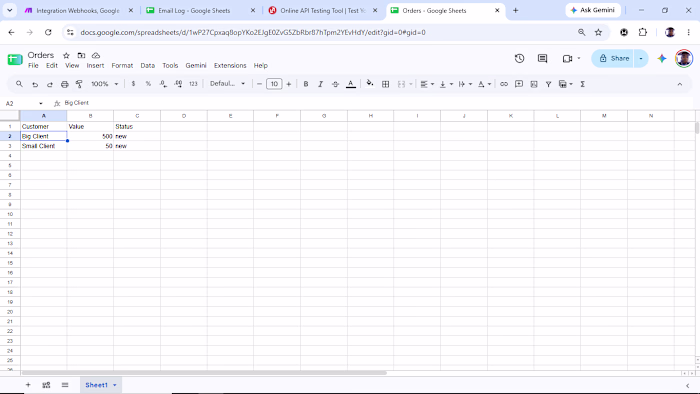
Task: Toggle bold formatting
Action: click(x=306, y=84)
